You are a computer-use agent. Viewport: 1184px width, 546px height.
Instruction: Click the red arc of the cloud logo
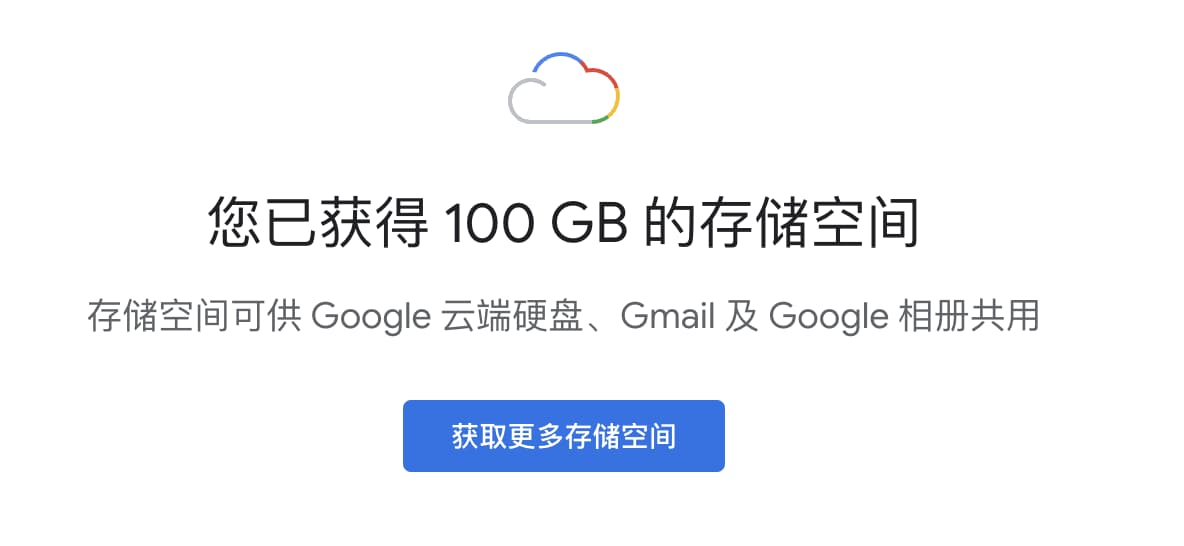coord(604,79)
